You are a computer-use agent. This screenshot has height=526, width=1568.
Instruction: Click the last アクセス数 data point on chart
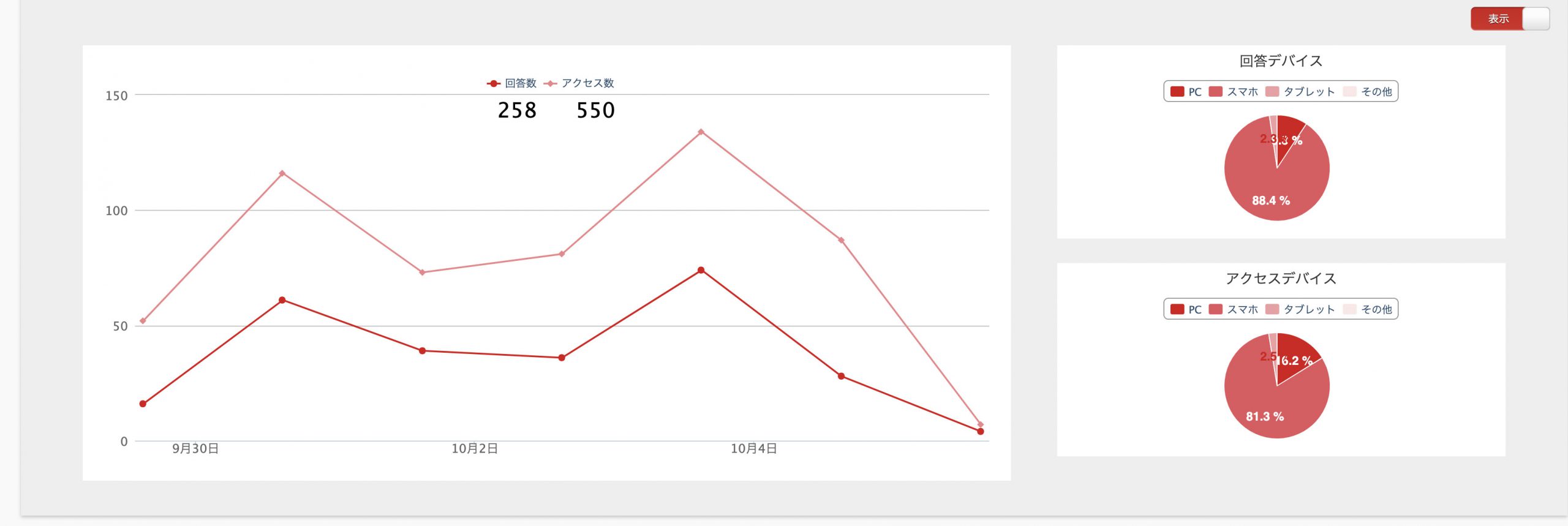pyautogui.click(x=981, y=424)
